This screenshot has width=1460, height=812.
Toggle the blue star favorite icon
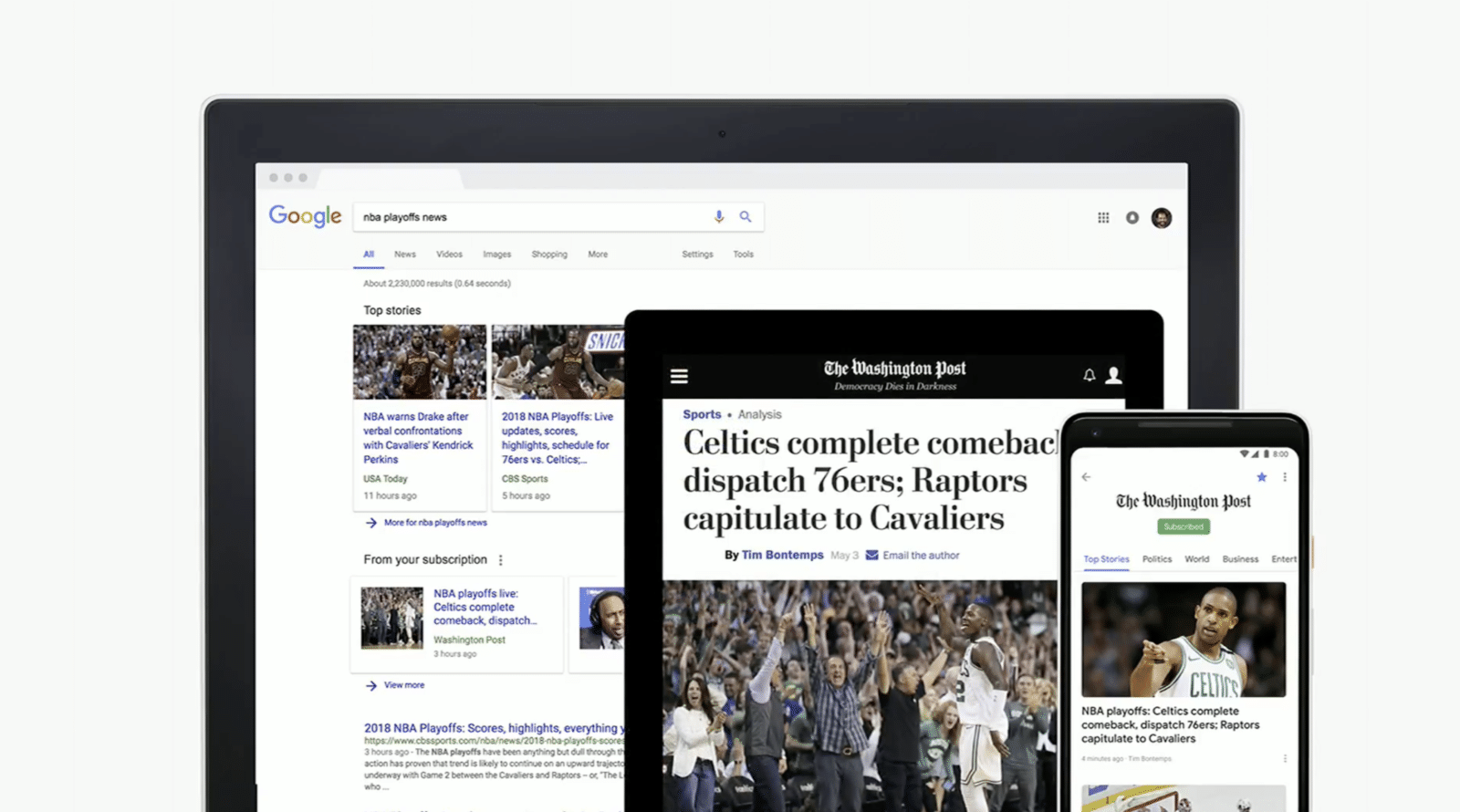pyautogui.click(x=1262, y=477)
